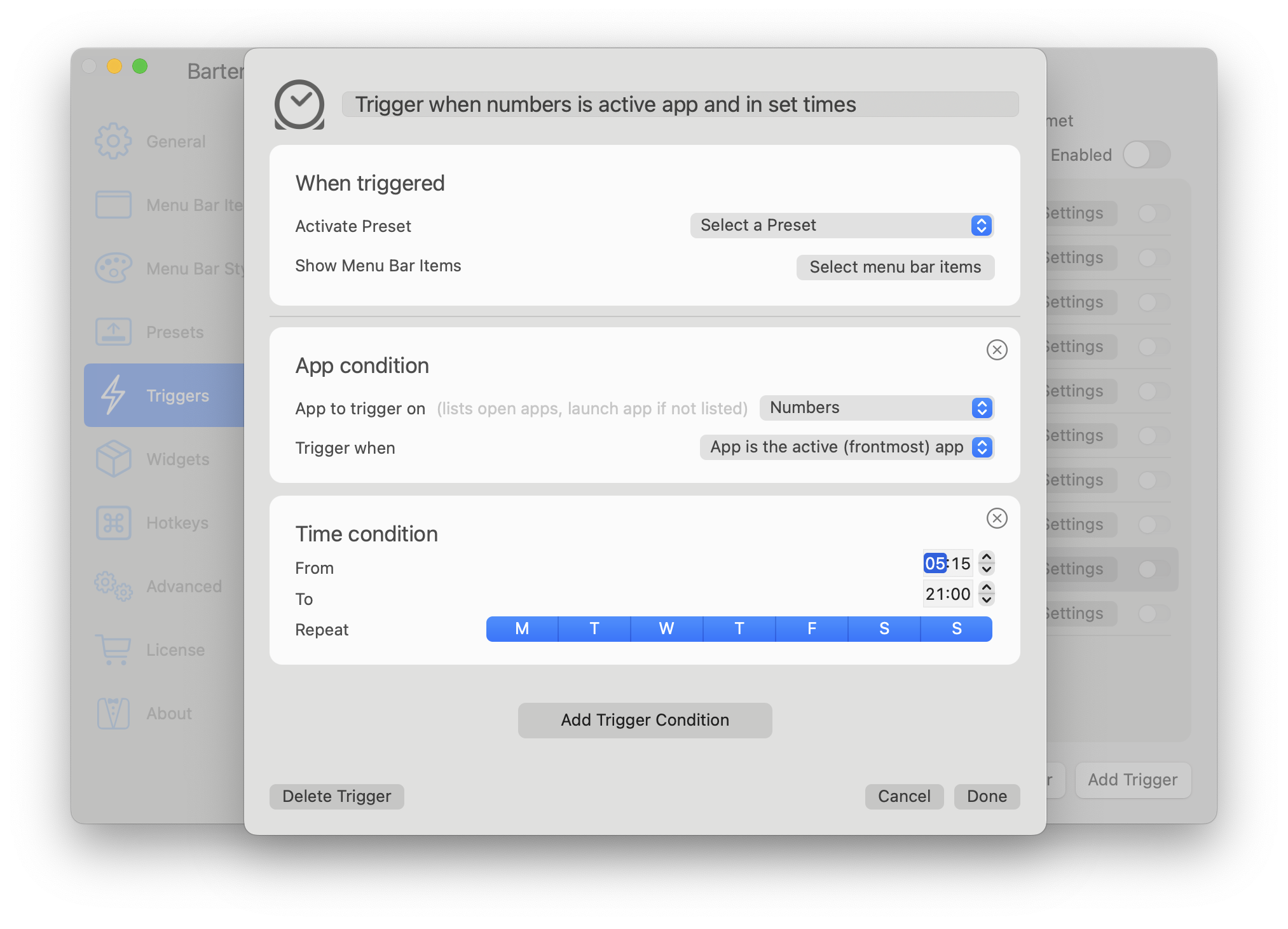Enable the trigger with the Enabled toggle
This screenshot has width=1288, height=929.
1146,154
